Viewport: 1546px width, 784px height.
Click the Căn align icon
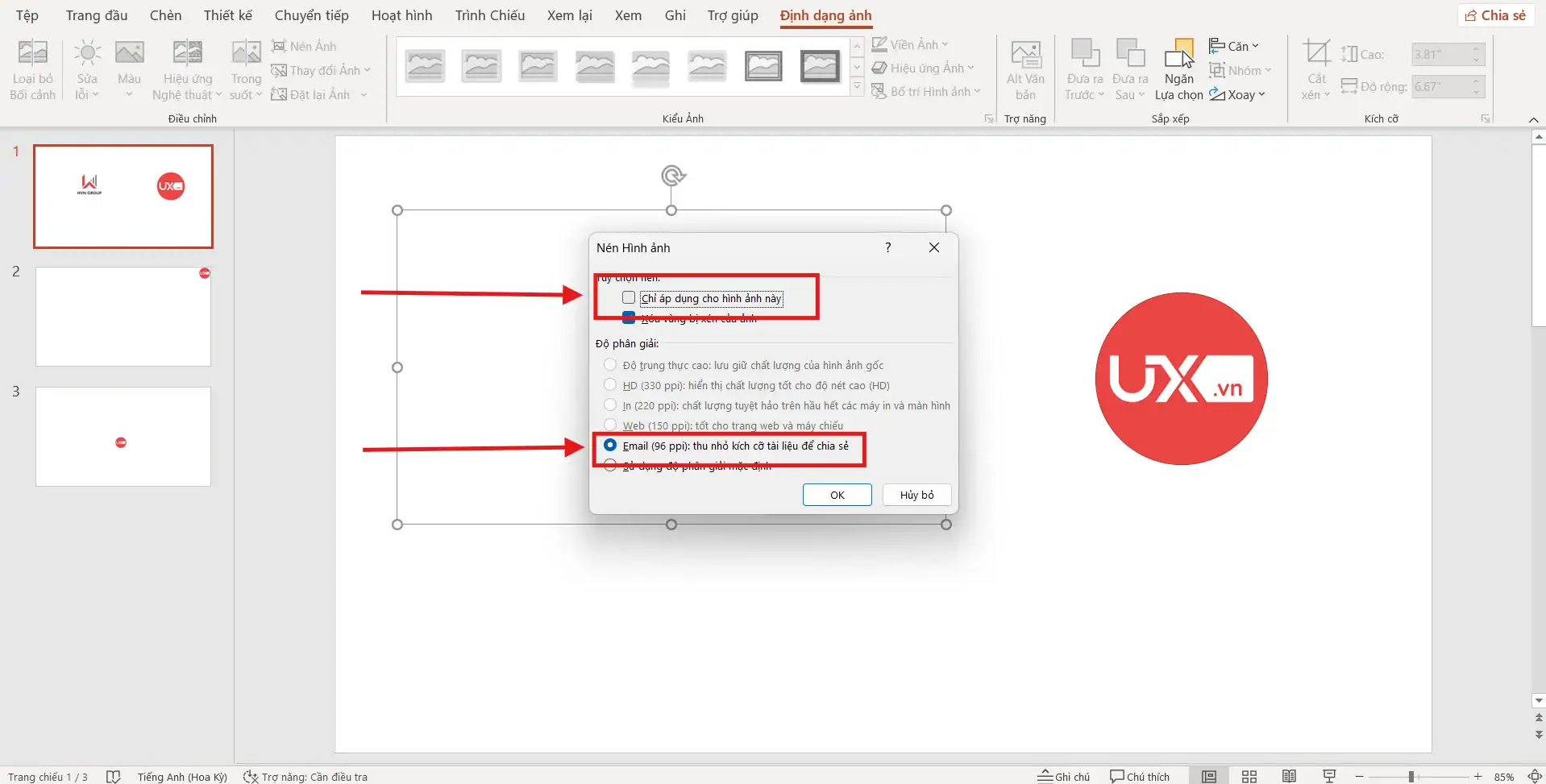coord(1233,46)
